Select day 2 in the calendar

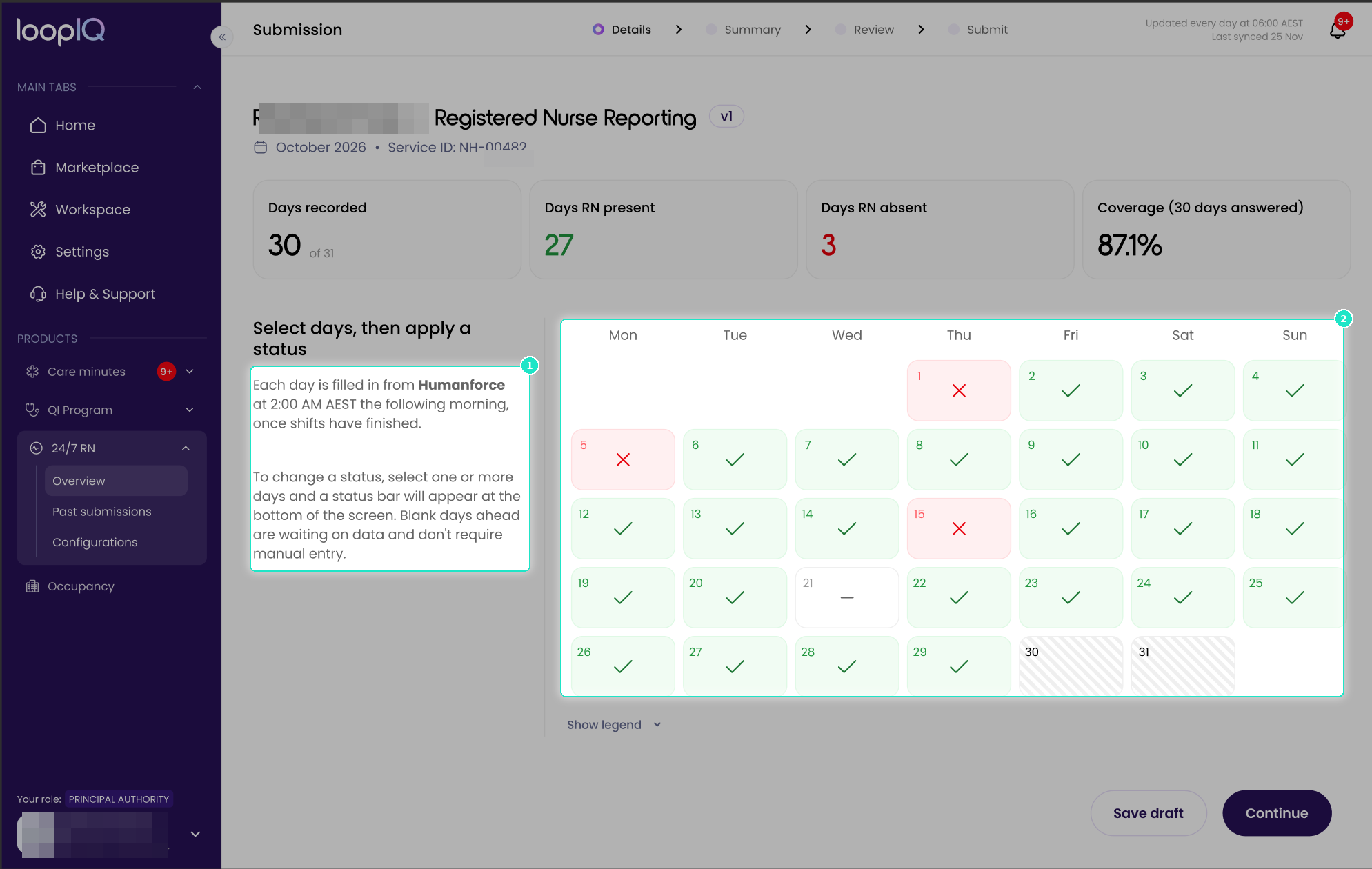tap(1071, 390)
